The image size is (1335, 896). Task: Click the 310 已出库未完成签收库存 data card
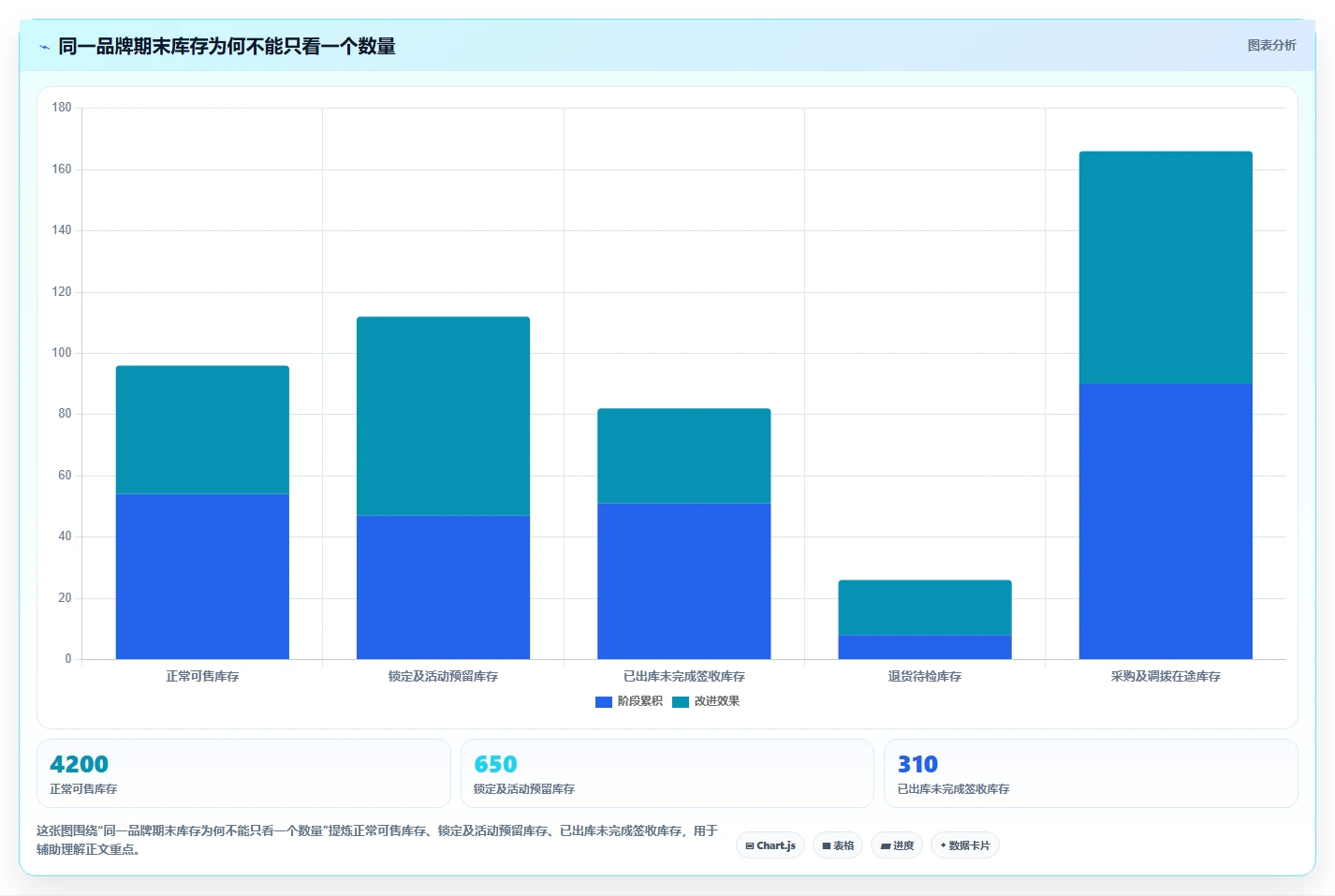1091,773
